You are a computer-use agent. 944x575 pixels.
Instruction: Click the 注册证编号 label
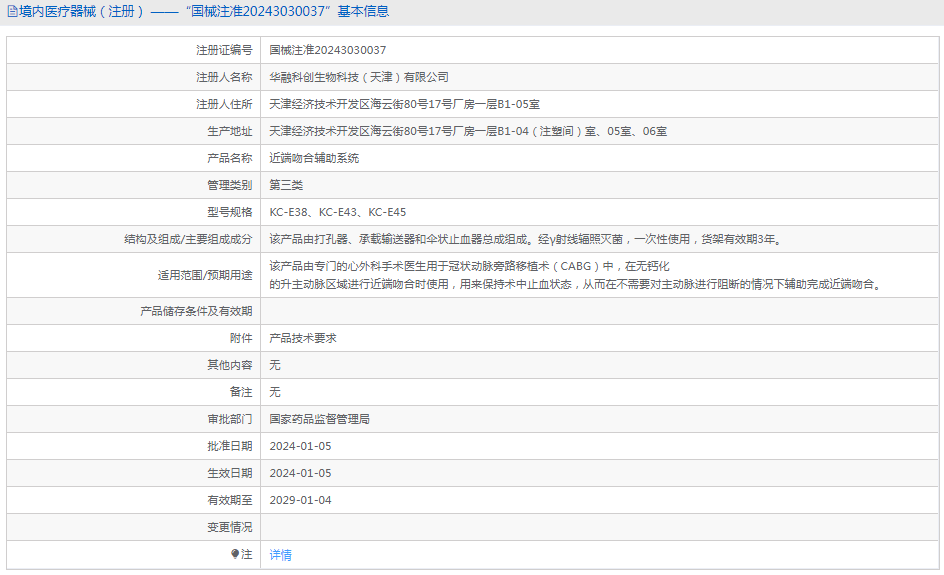tap(224, 50)
